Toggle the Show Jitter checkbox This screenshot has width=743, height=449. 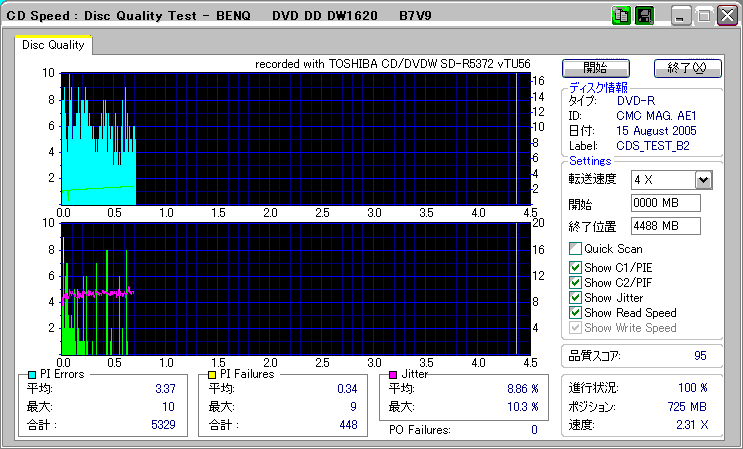pos(575,297)
